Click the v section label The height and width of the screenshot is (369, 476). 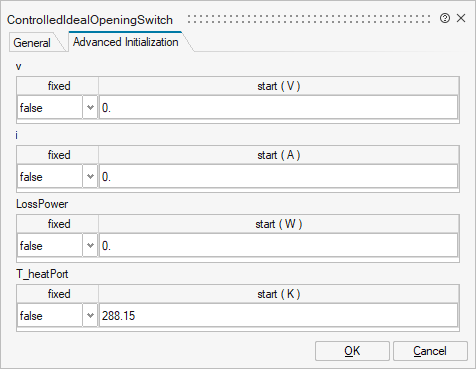tap(19, 67)
